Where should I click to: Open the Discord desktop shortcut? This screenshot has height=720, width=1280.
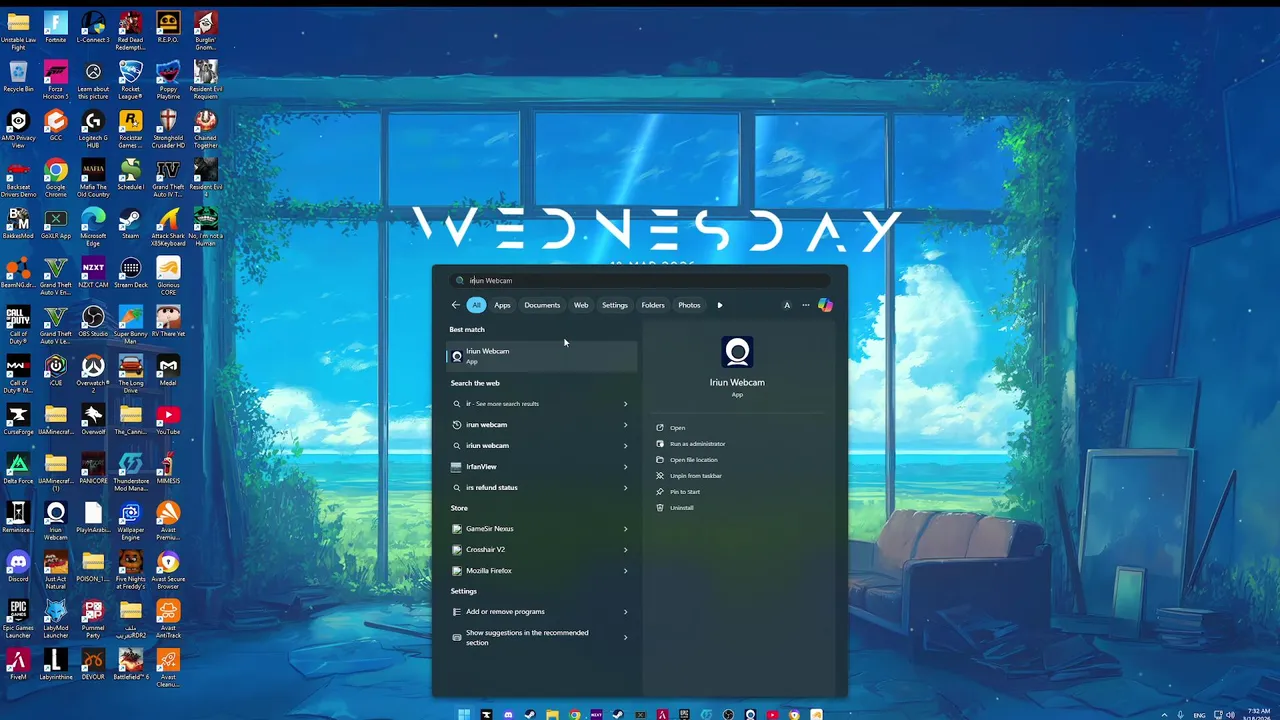pos(18,566)
